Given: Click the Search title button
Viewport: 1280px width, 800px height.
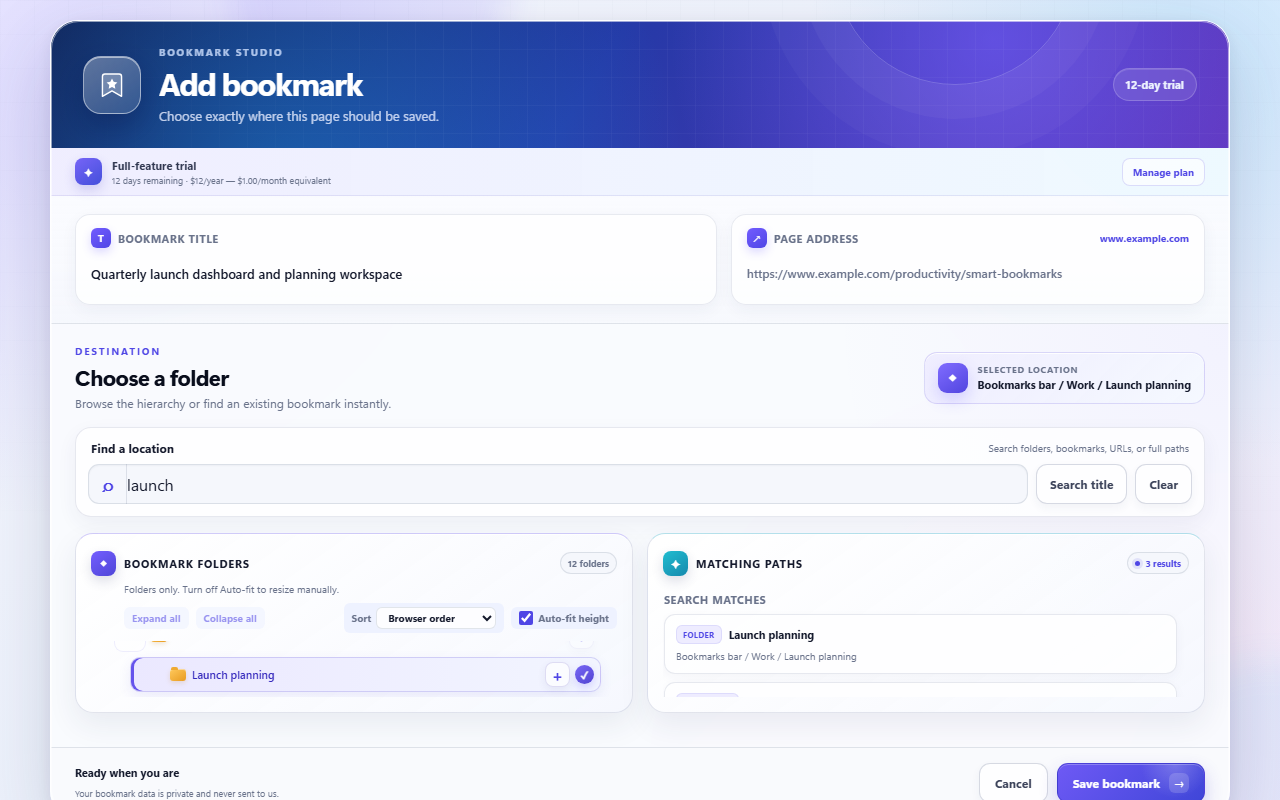Looking at the screenshot, I should pyautogui.click(x=1081, y=484).
